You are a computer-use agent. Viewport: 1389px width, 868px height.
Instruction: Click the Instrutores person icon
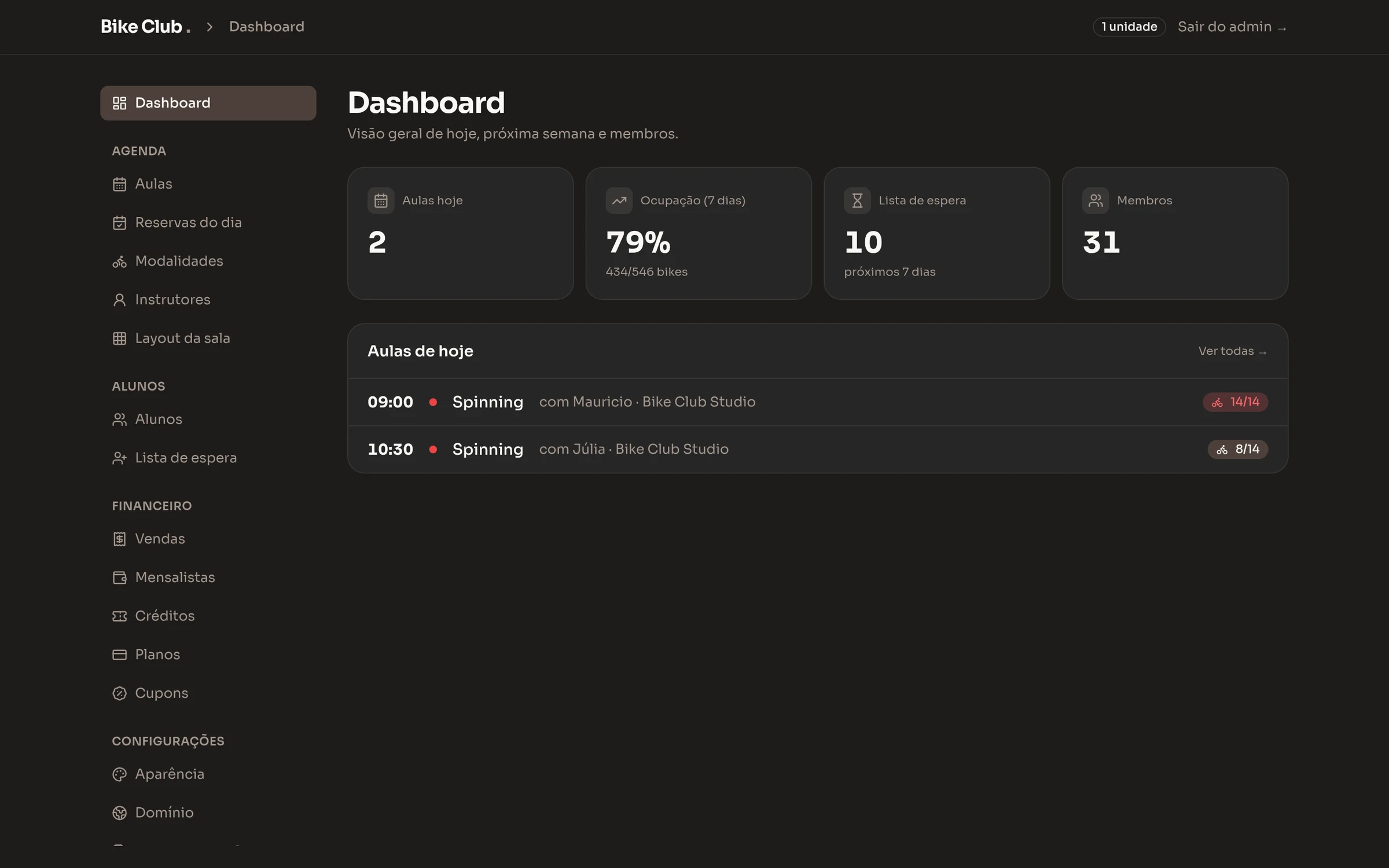[119, 300]
